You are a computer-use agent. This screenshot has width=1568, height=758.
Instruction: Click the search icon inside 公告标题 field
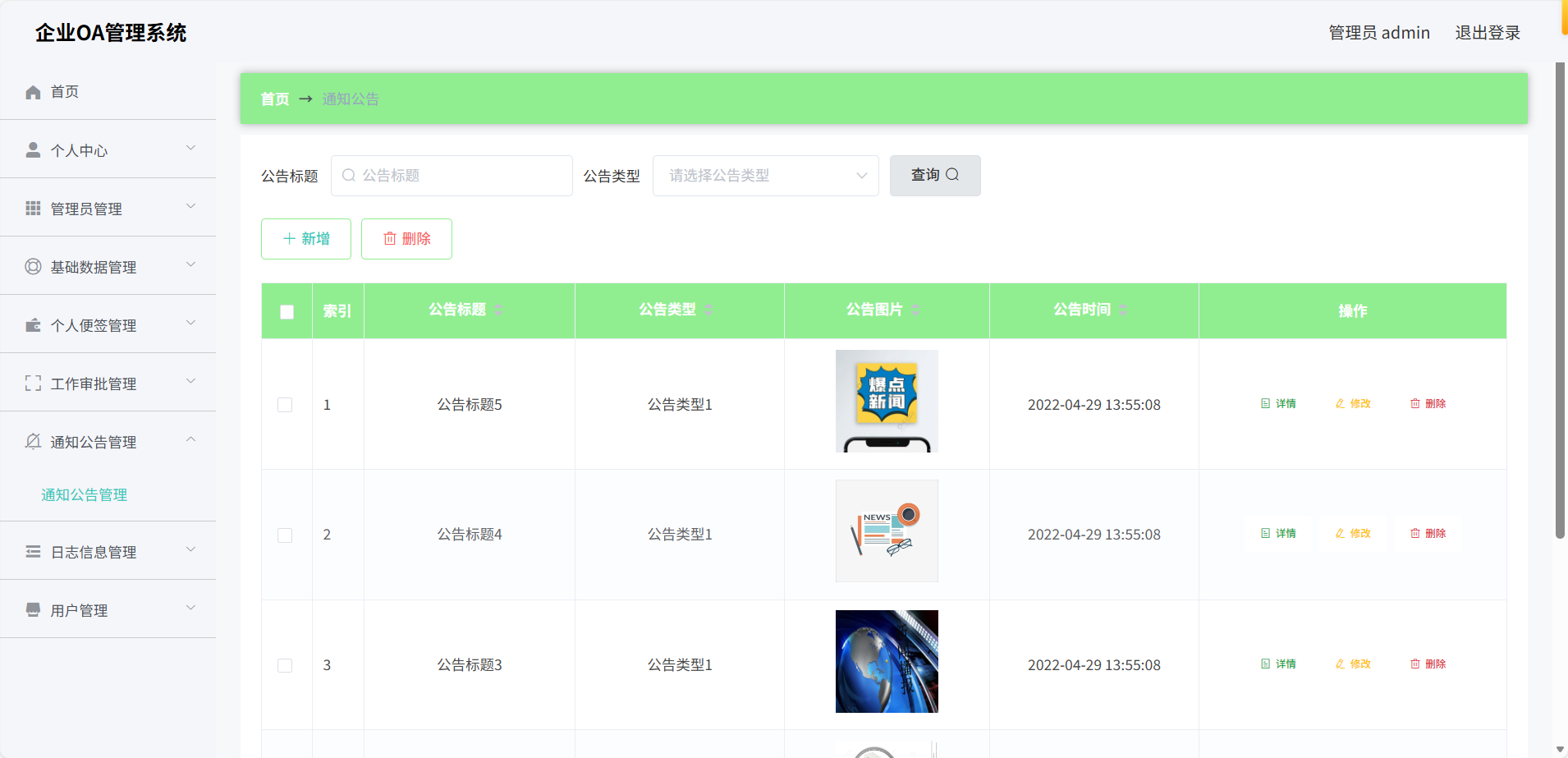[x=349, y=175]
